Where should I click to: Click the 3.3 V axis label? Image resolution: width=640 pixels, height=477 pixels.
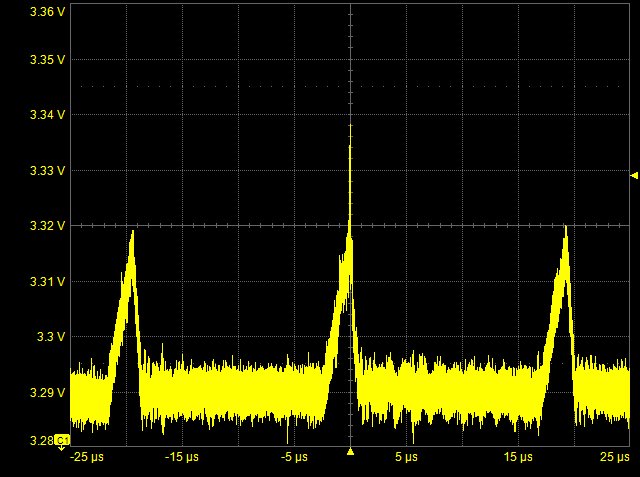52,337
